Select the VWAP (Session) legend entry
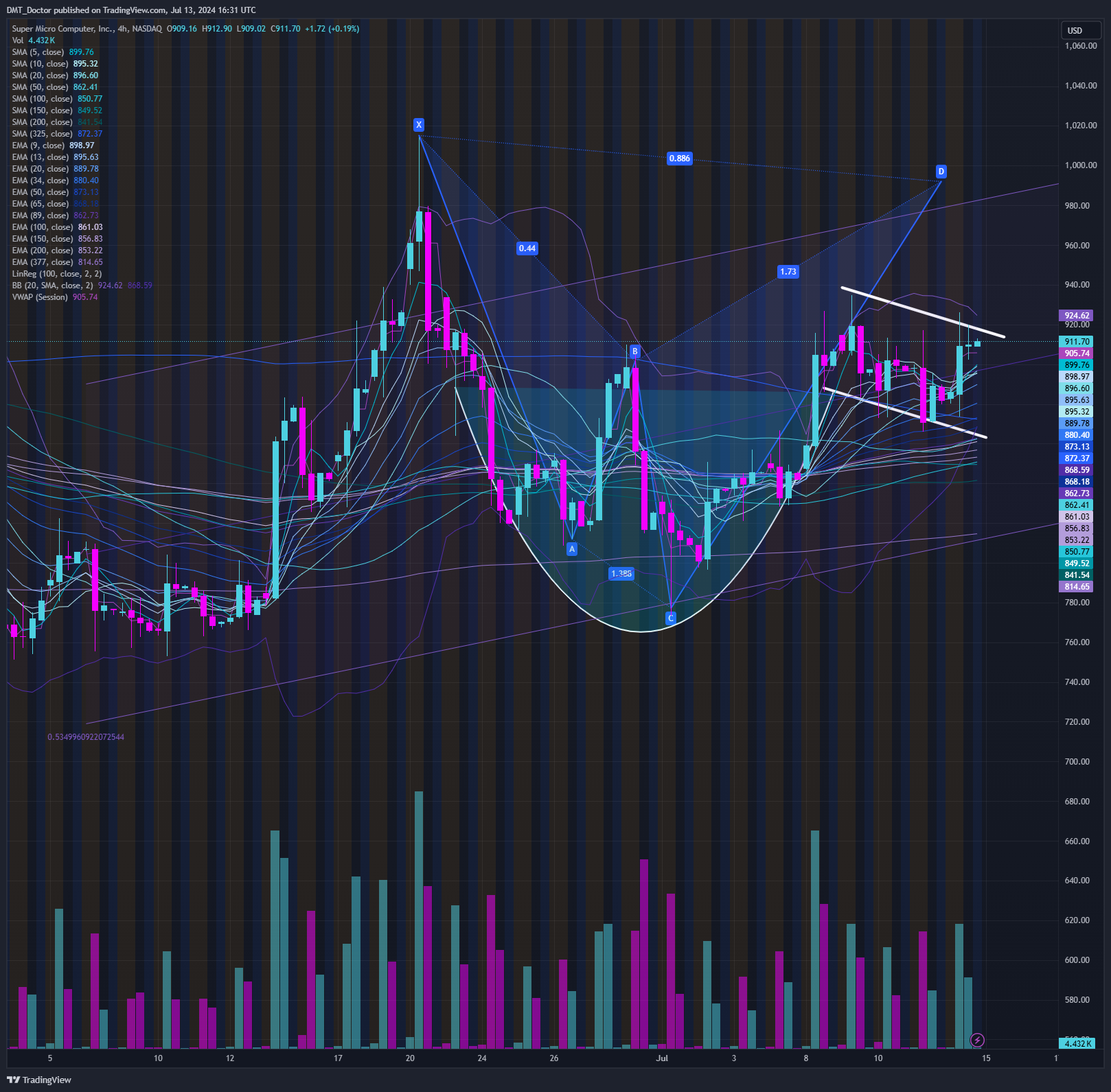Screen dimensions: 1111x1092 point(55,297)
